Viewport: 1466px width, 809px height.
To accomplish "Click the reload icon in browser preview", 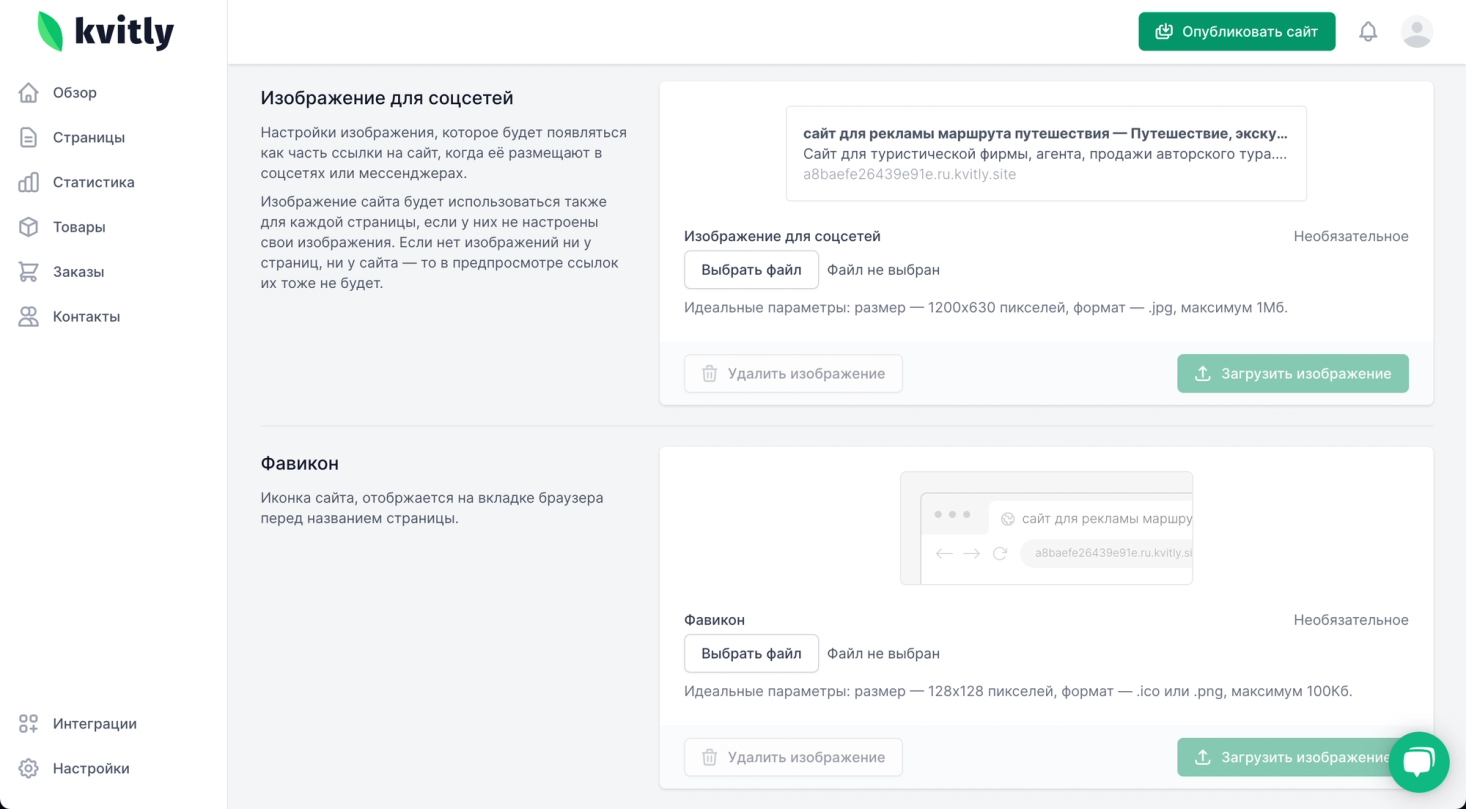I will 999,553.
